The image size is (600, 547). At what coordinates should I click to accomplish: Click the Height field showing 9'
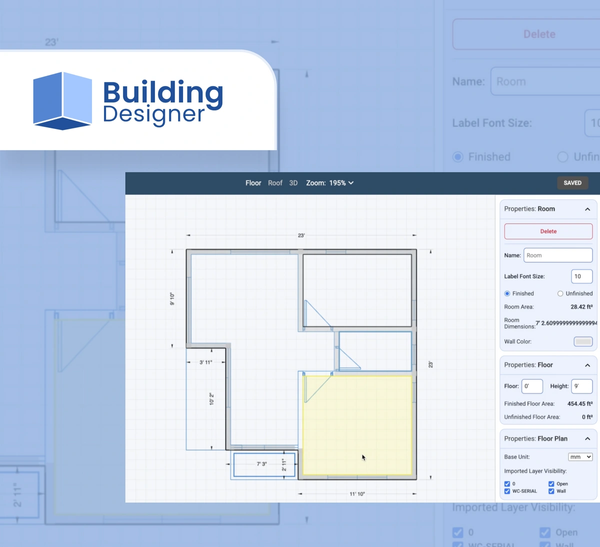click(582, 386)
